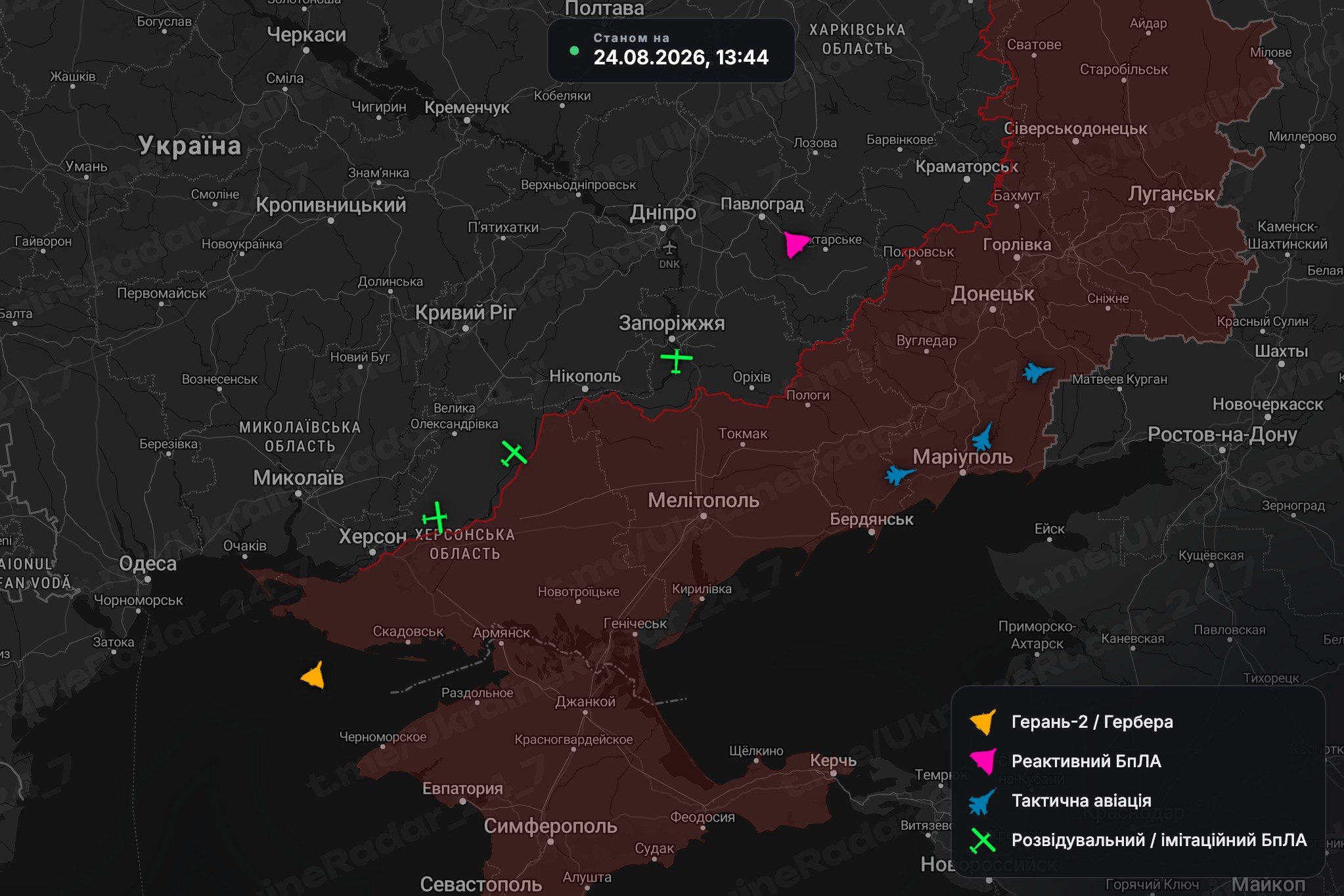Select the green UAV marker beside Херсон

435,518
